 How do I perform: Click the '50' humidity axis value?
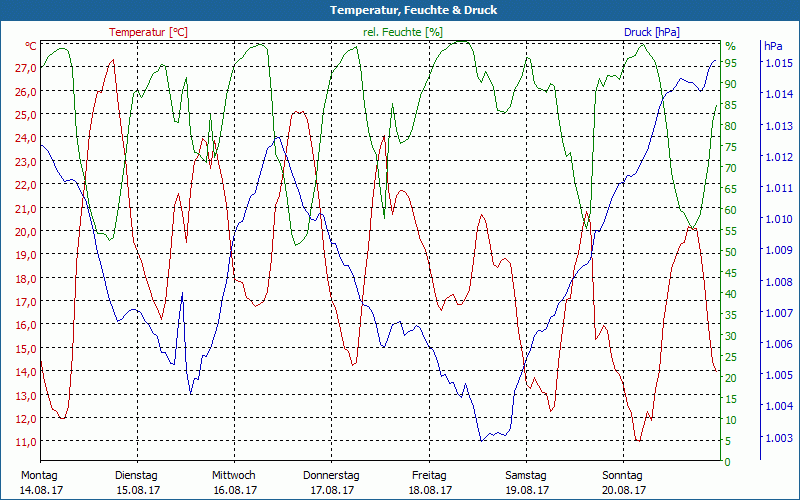(x=731, y=252)
